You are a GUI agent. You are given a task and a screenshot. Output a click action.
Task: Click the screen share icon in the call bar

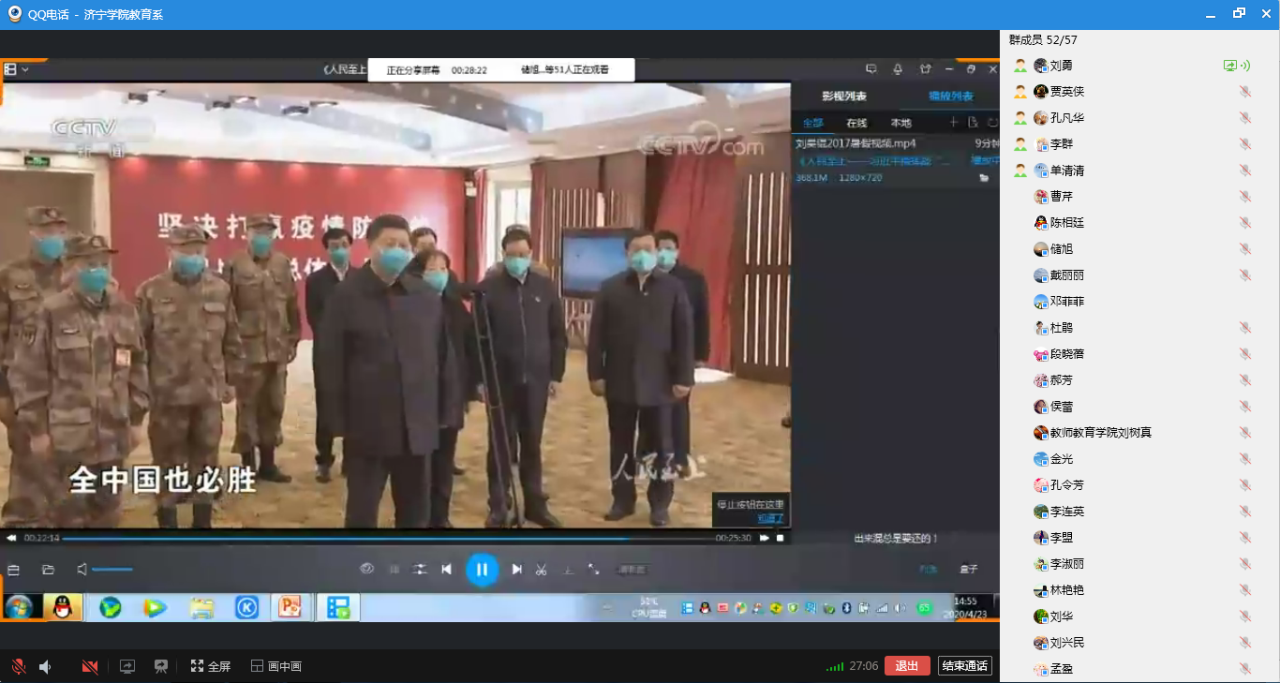[x=127, y=666]
